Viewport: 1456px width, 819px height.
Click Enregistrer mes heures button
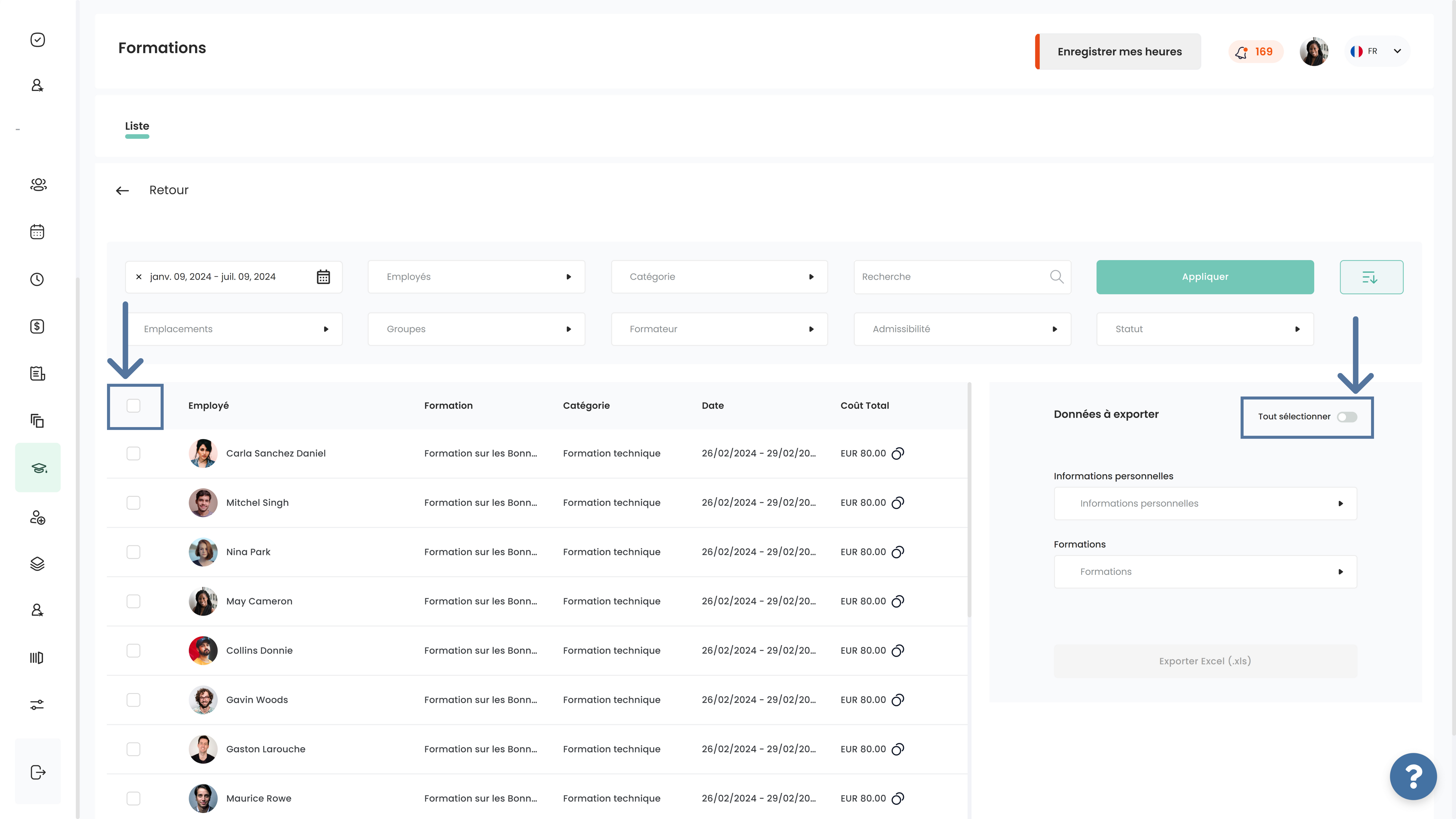click(x=1117, y=51)
